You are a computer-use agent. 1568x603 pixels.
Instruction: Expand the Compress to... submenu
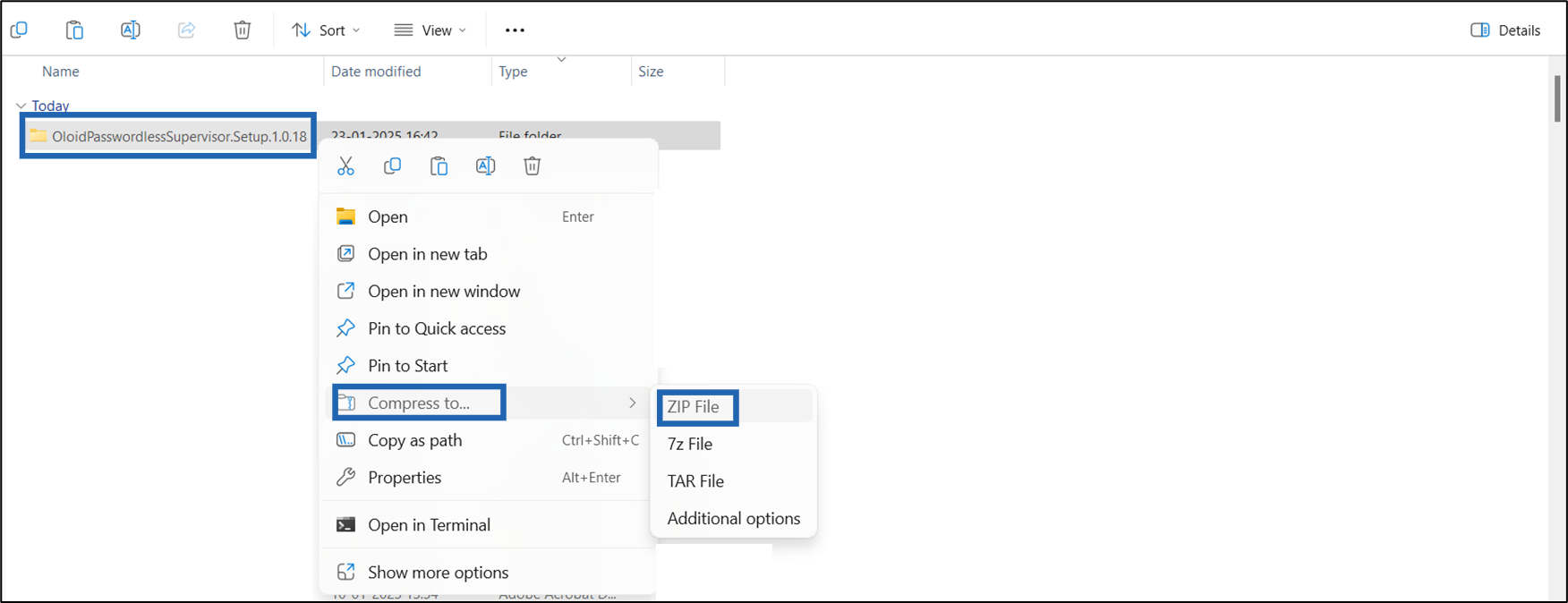pyautogui.click(x=488, y=403)
